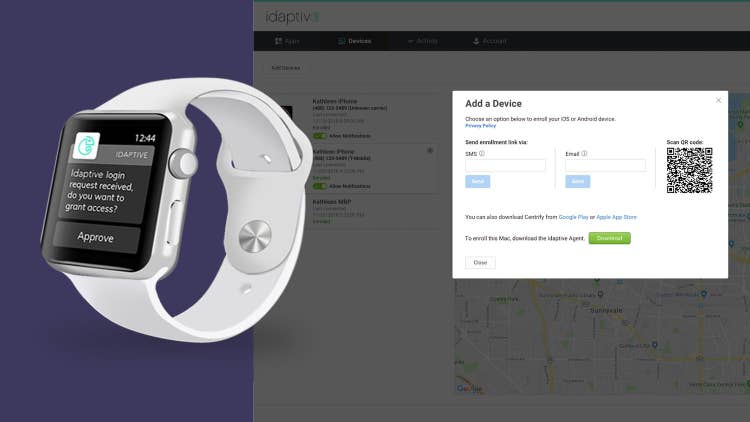Click the green Download button
Image resolution: width=750 pixels, height=422 pixels.
[609, 238]
